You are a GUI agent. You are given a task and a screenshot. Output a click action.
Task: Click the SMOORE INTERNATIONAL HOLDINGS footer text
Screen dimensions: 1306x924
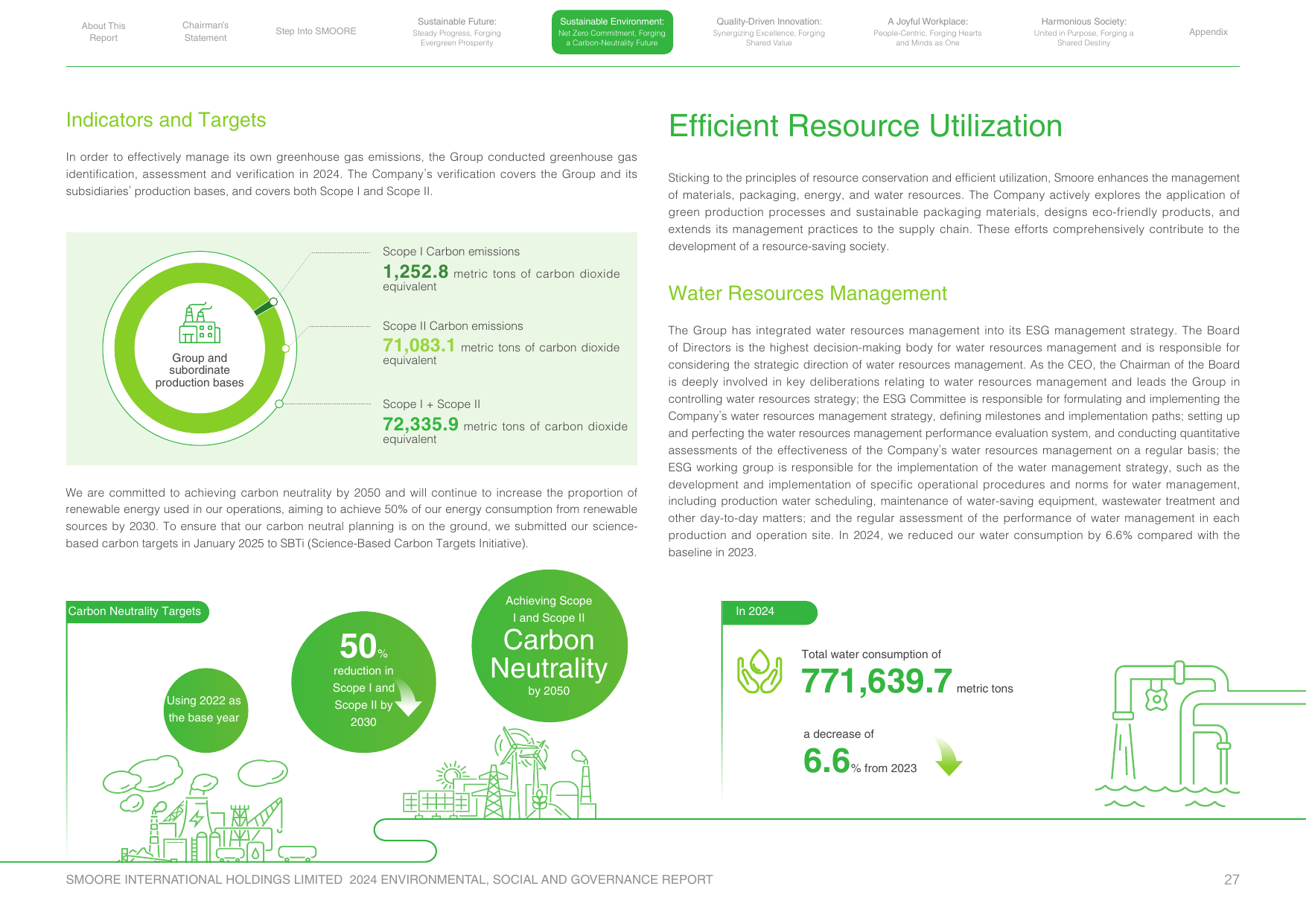(389, 880)
